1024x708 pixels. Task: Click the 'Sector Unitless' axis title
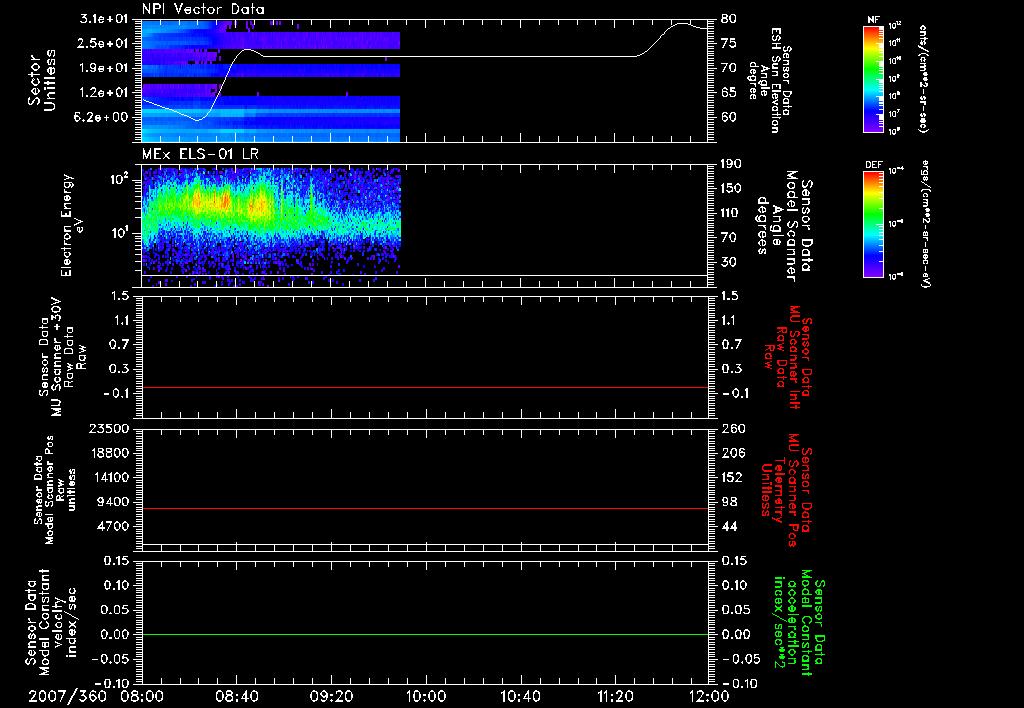[42, 80]
